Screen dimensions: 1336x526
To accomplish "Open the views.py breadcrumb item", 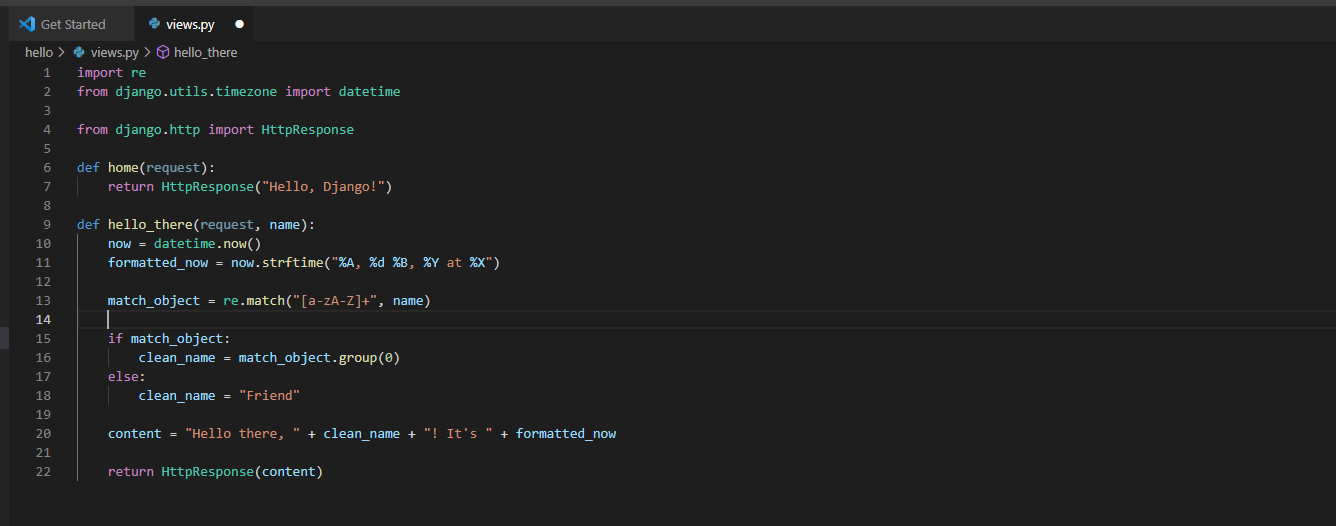I will 114,52.
